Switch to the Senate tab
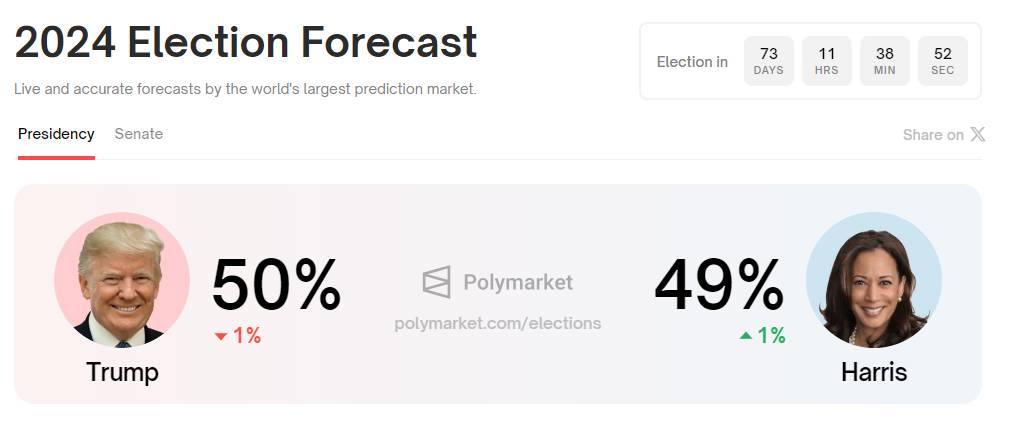This screenshot has height=438, width=1022. click(x=138, y=134)
